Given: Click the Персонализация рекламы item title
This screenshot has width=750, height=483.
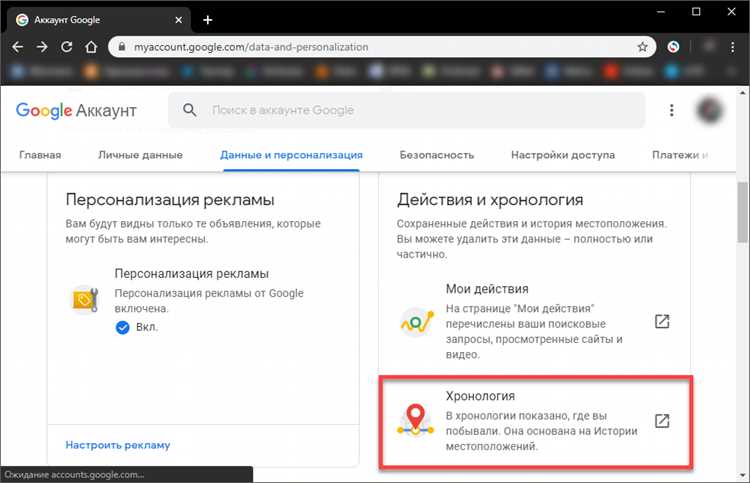Looking at the screenshot, I should (x=191, y=274).
